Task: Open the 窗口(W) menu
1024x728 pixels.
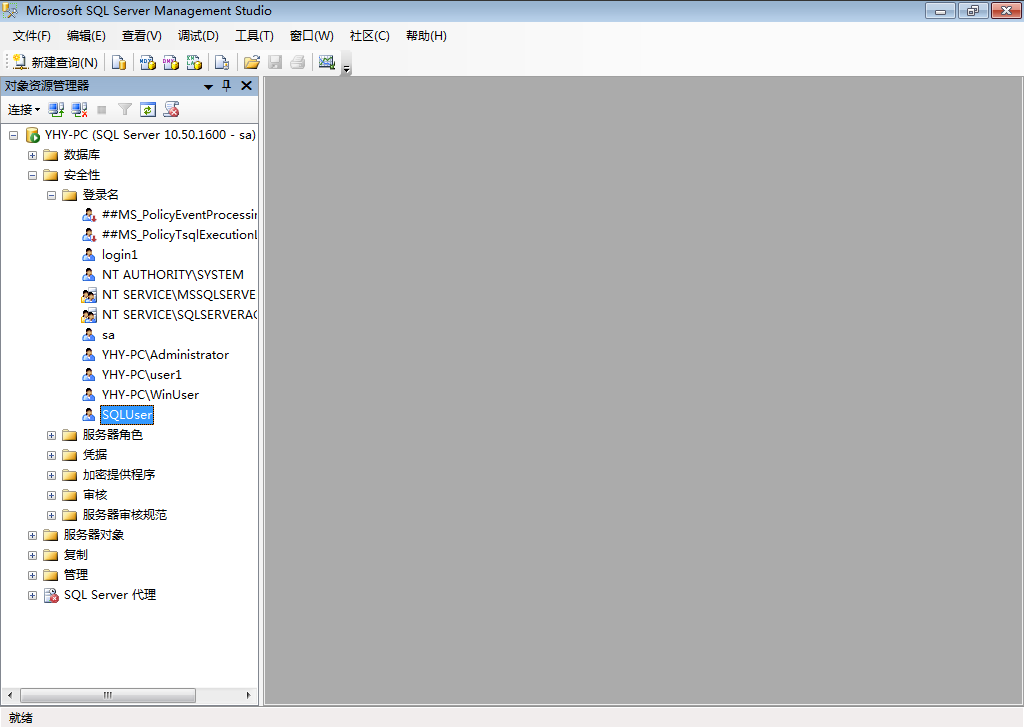Action: click(x=312, y=36)
